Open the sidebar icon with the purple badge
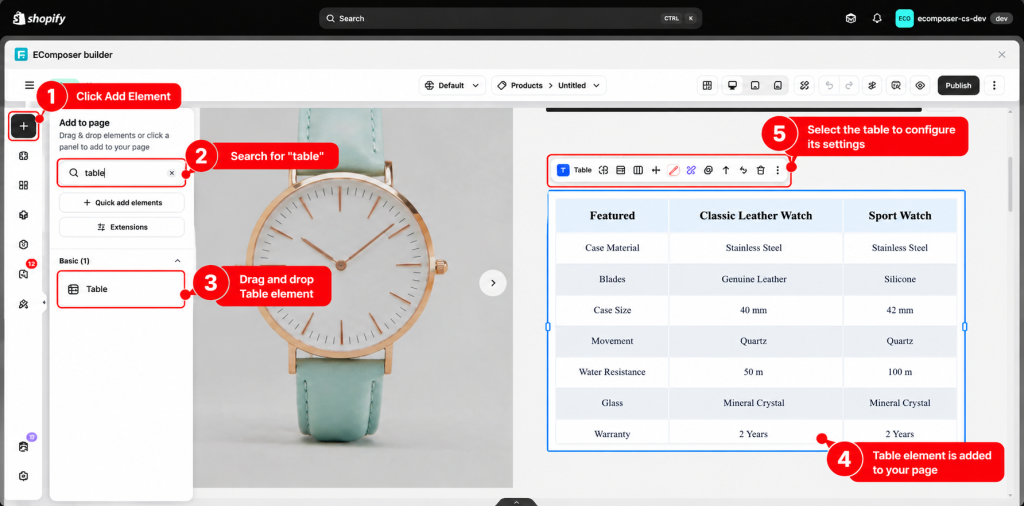The width and height of the screenshot is (1024, 506). [24, 447]
